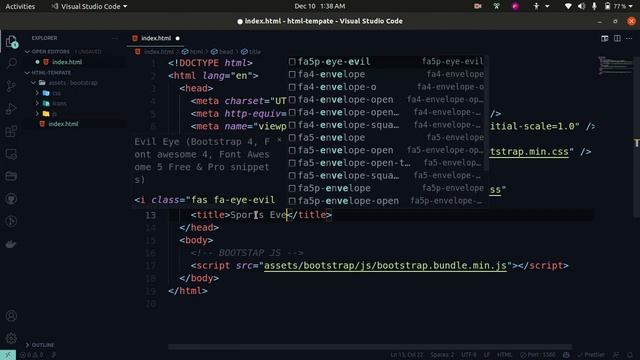
Task: Collapse the Open Editors section
Action: point(27,52)
